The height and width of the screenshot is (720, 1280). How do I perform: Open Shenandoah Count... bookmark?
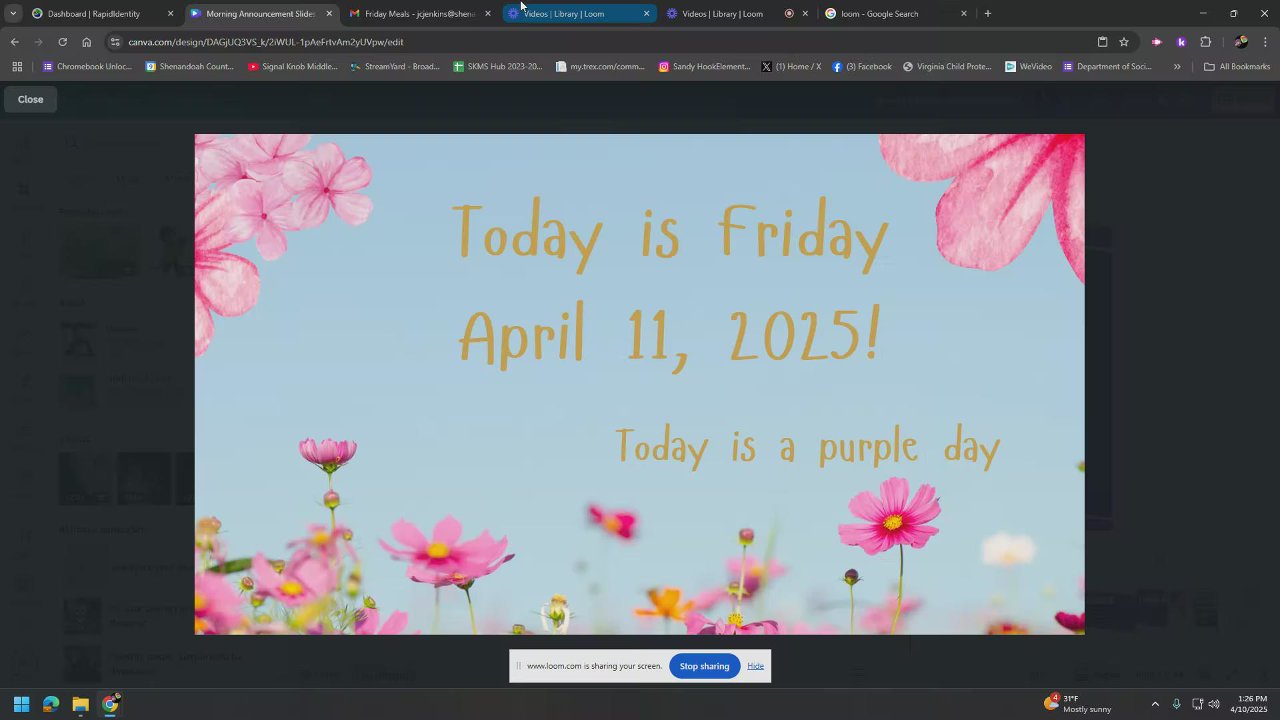pos(190,67)
